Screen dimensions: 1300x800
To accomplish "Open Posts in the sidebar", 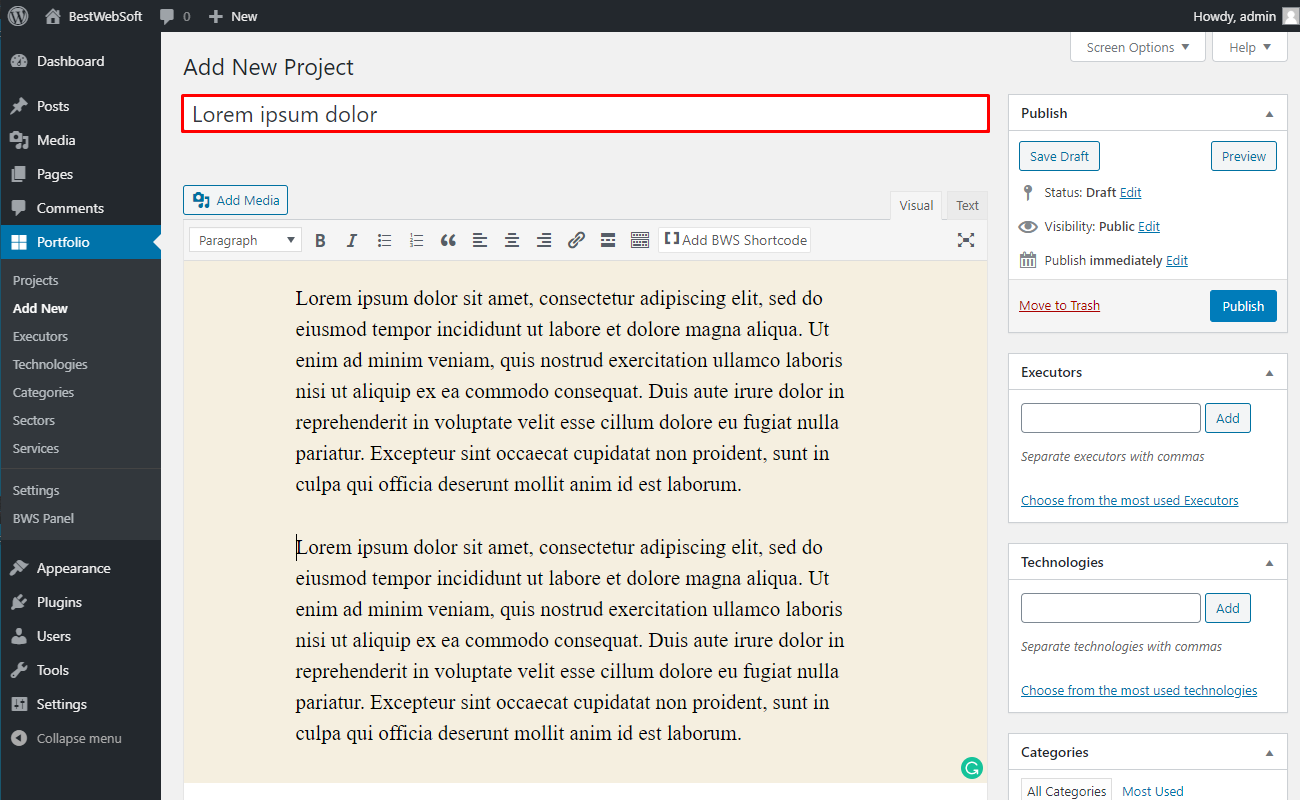I will pyautogui.click(x=80, y=106).
